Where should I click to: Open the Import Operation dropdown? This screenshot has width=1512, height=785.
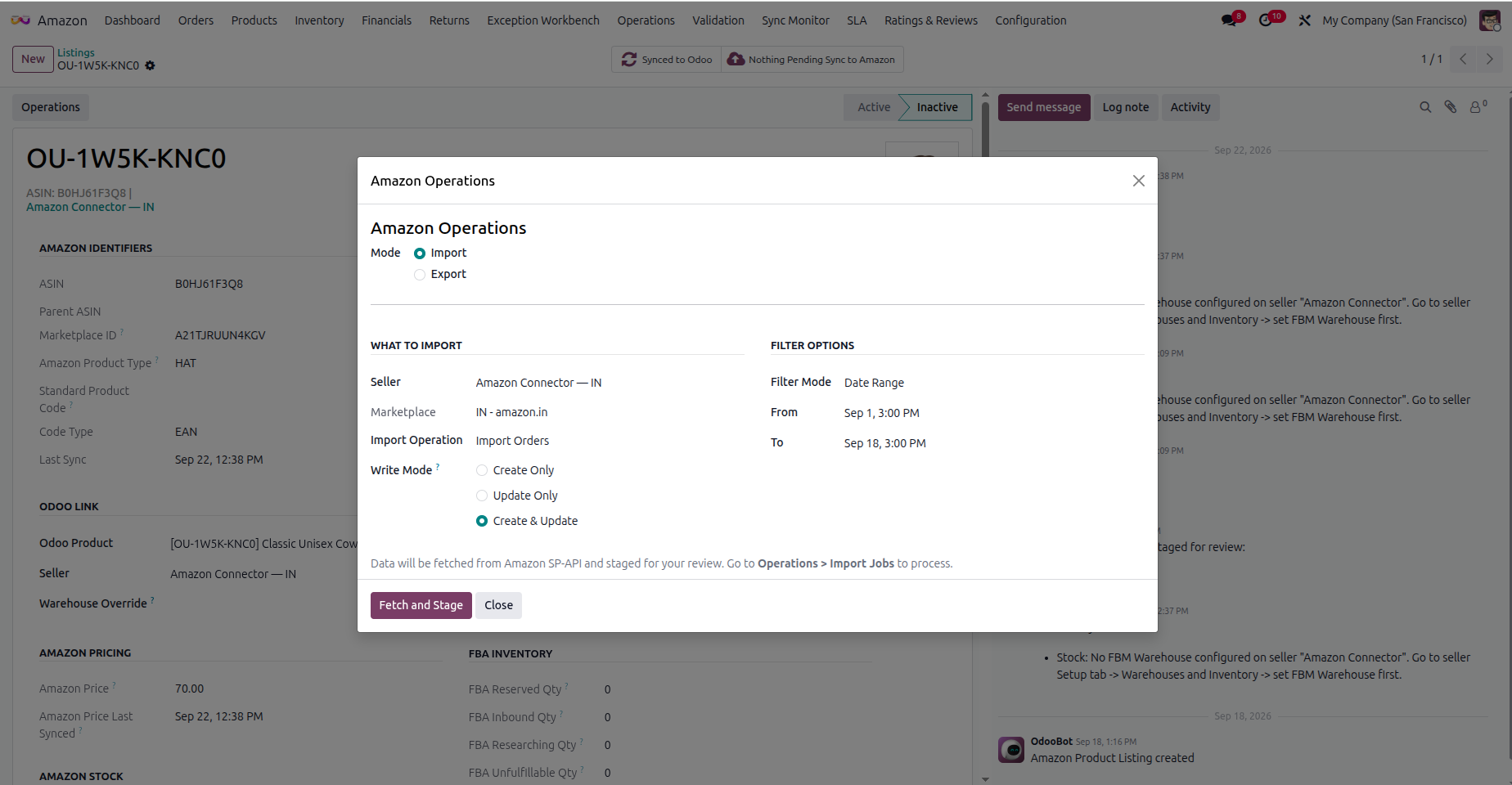click(x=609, y=441)
